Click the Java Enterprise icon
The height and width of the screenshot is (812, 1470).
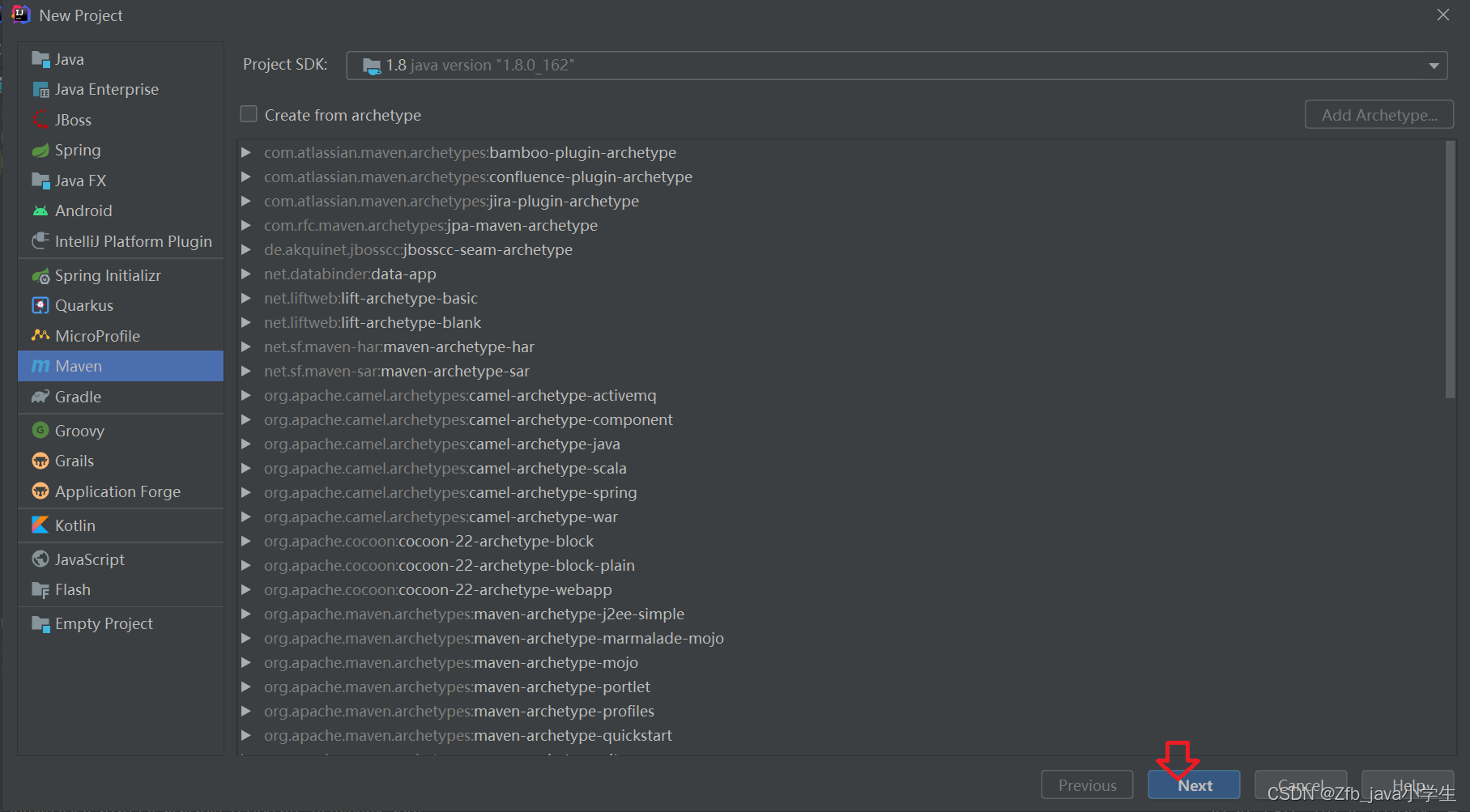pos(40,89)
